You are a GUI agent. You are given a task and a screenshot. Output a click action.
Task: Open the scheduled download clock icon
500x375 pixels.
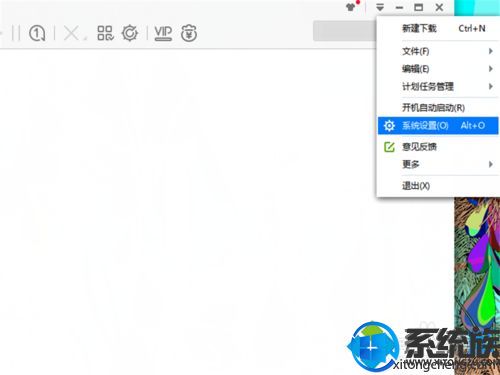[x=37, y=33]
